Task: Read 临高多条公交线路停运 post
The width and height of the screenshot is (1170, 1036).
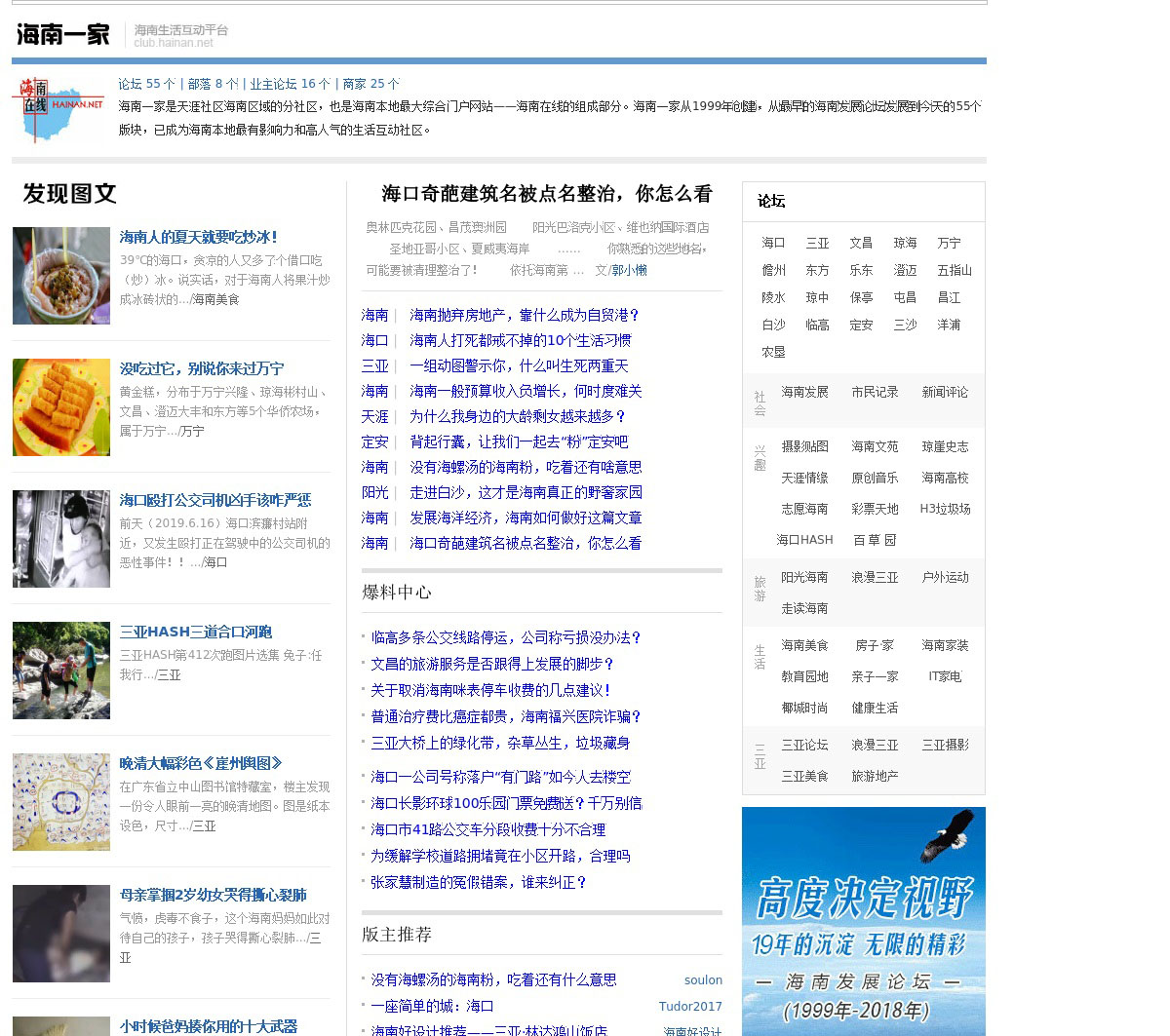Action: point(505,637)
